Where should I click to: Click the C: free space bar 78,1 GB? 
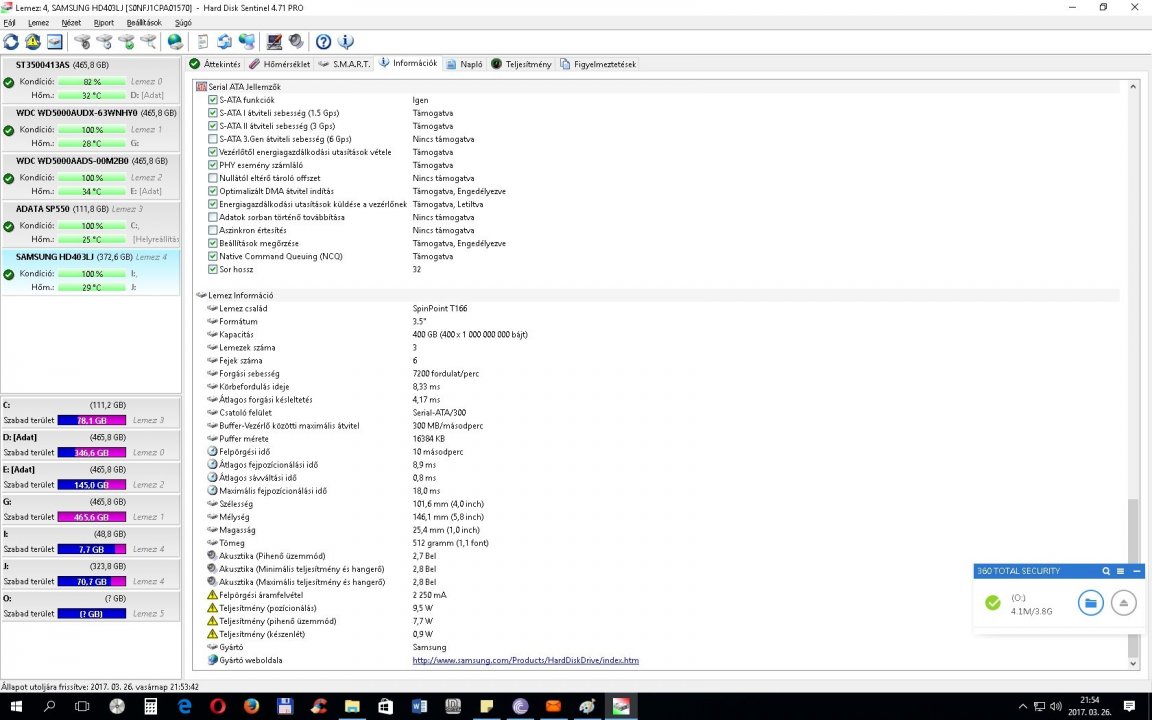click(x=92, y=420)
